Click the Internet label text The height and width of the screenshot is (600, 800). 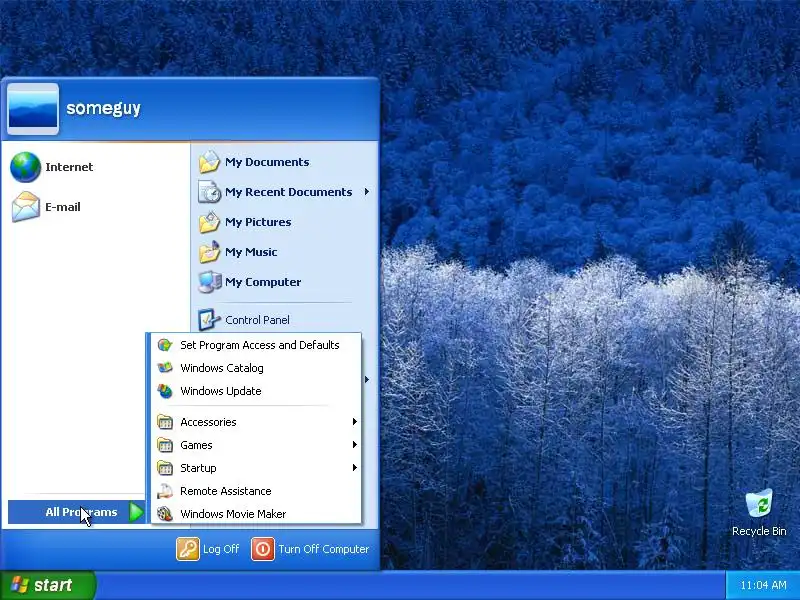(69, 167)
